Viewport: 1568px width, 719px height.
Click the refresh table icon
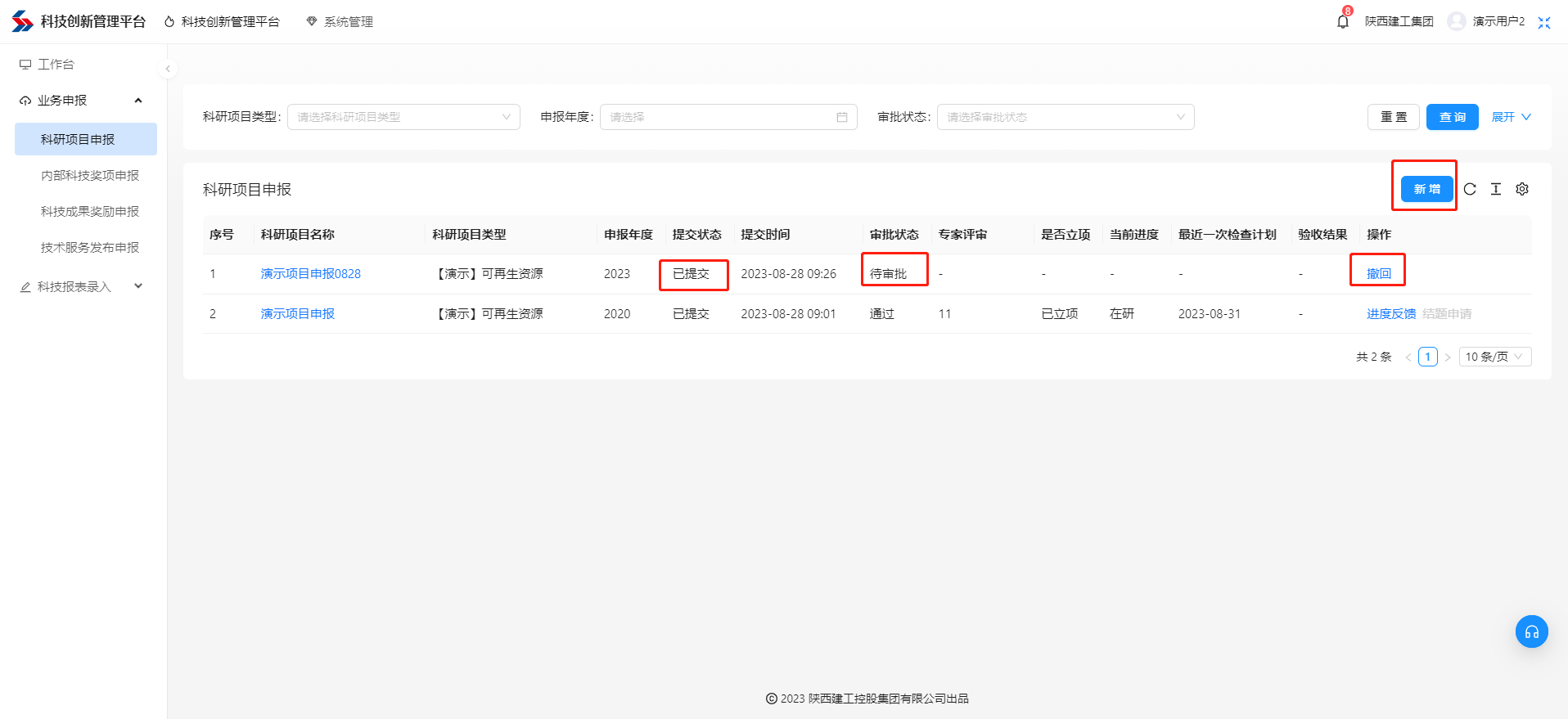[1470, 189]
